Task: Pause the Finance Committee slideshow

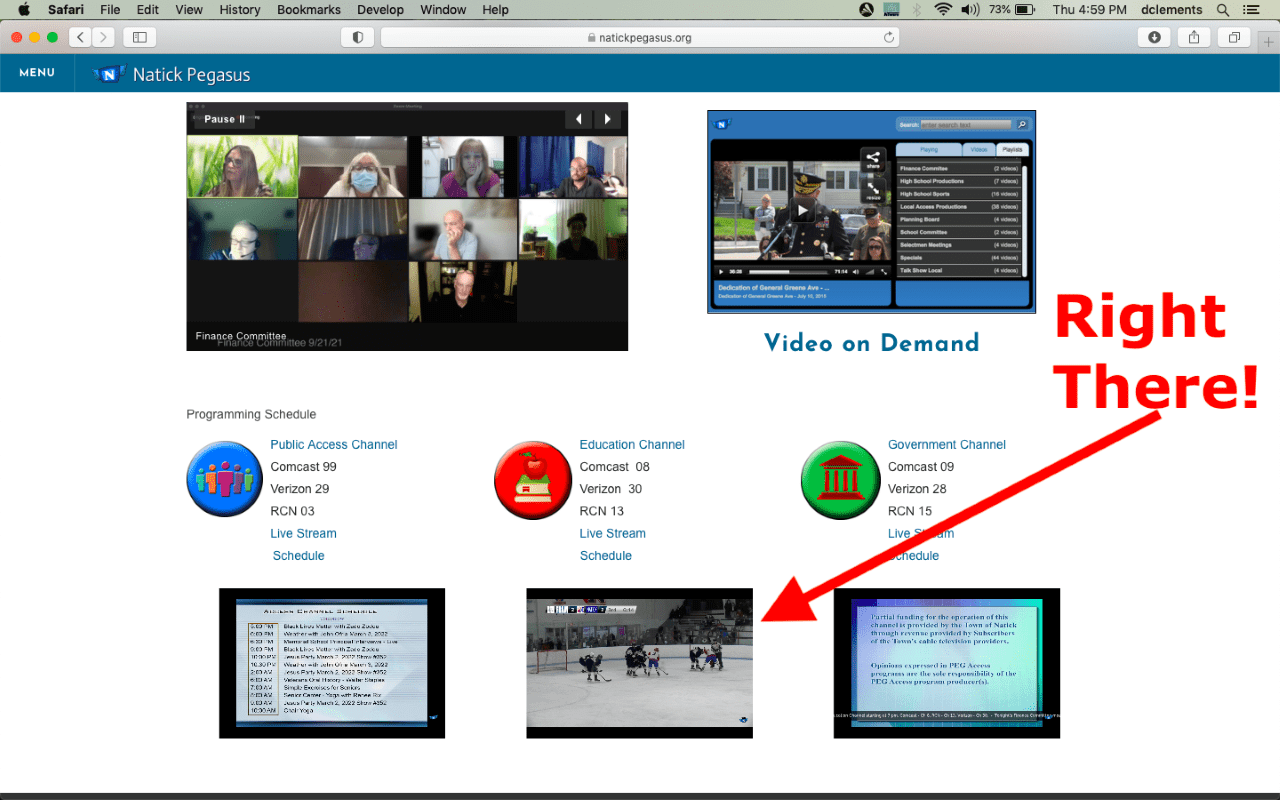Action: point(224,119)
